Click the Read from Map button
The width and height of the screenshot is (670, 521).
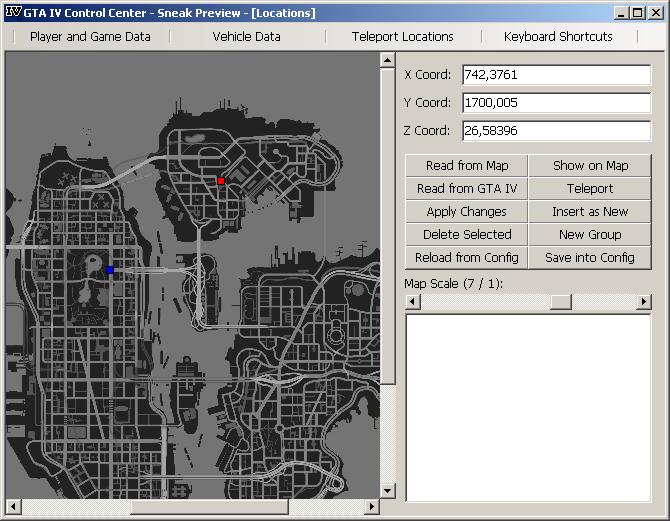coord(467,165)
